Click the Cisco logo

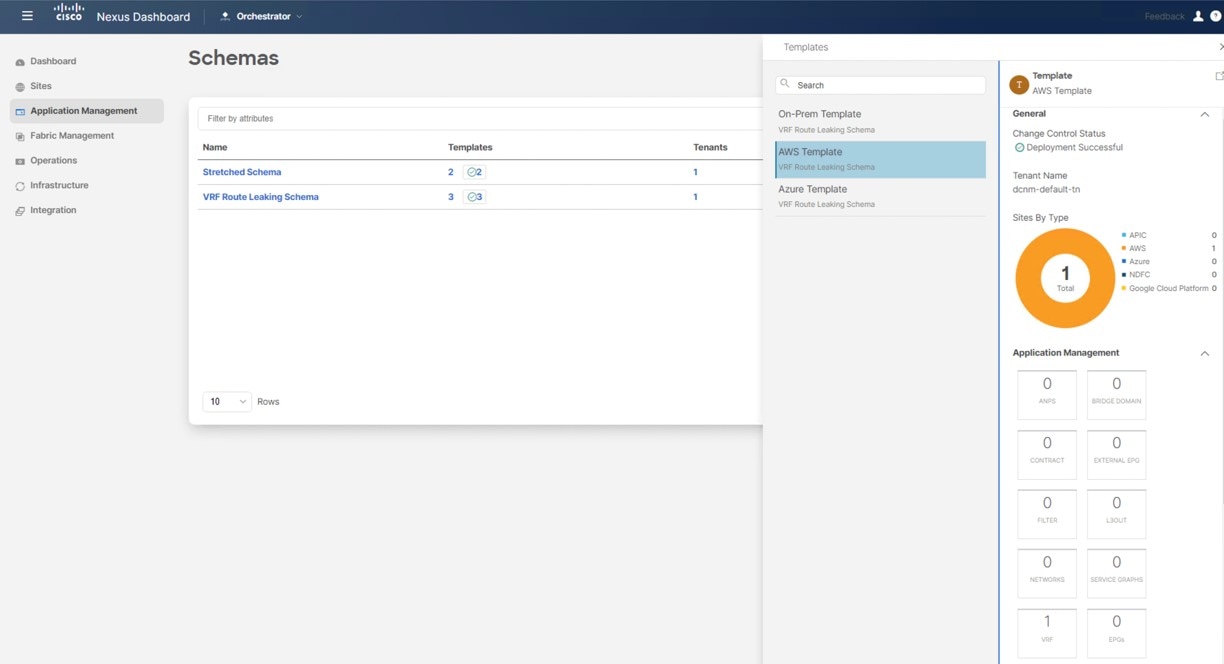point(69,13)
